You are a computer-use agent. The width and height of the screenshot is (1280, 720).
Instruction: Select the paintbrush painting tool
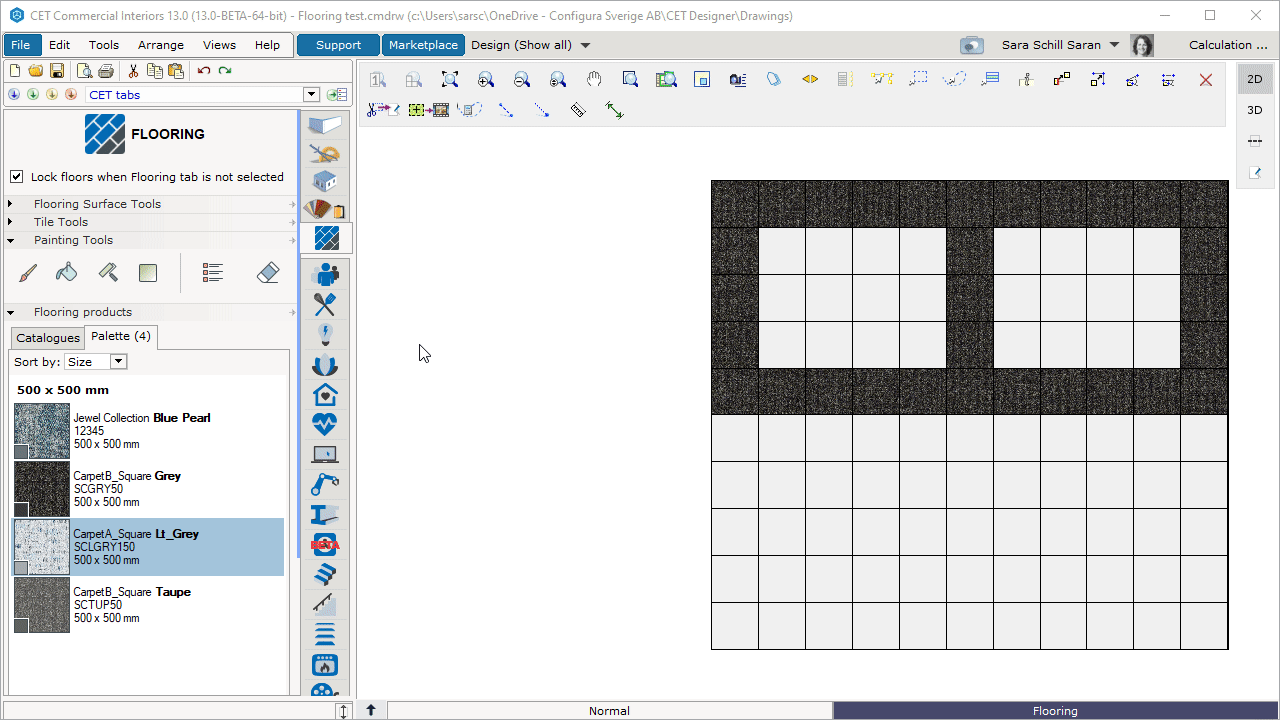28,272
